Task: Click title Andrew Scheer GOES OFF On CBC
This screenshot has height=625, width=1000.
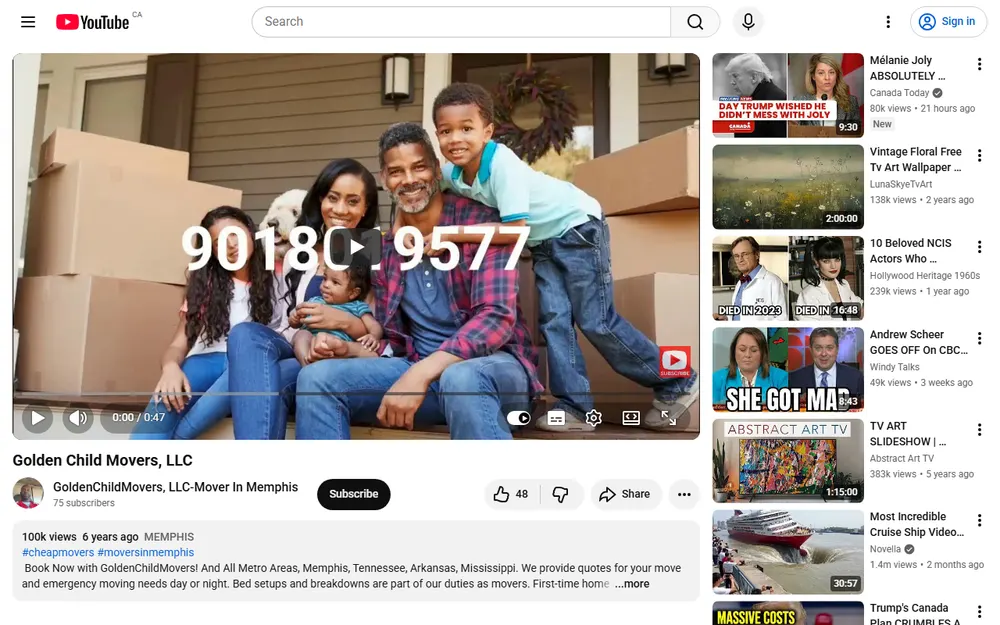Action: (919, 342)
